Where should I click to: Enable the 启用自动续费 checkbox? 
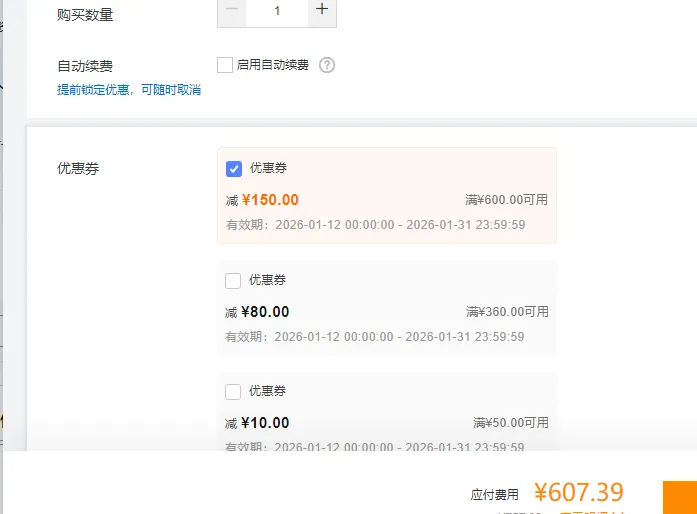pos(225,65)
